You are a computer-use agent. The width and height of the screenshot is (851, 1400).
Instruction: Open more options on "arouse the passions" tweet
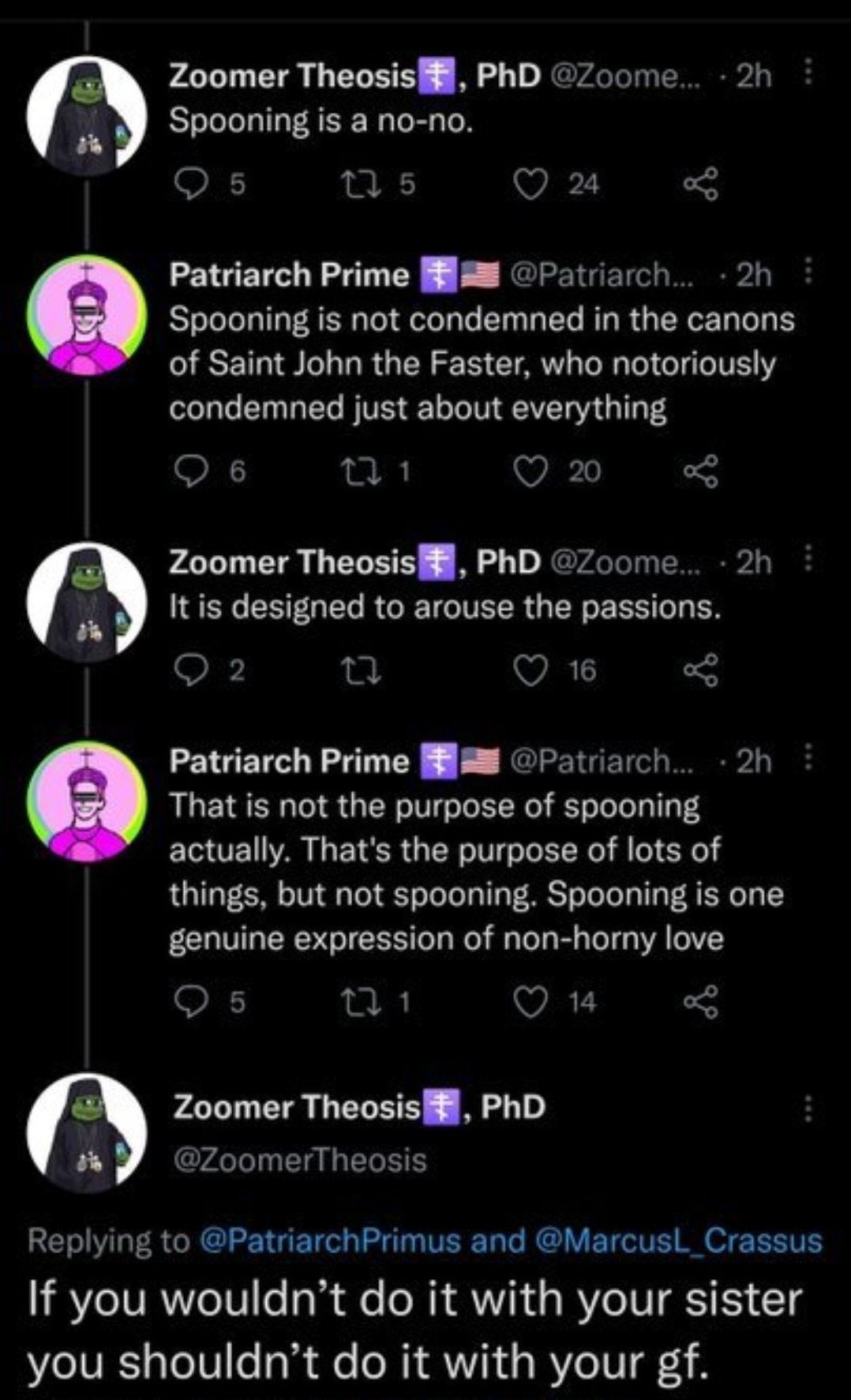[807, 560]
